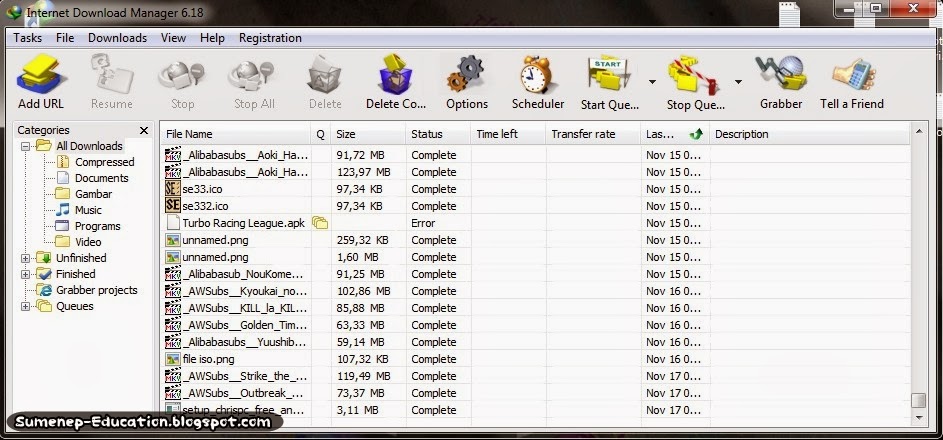Select the _AWSubs__KILL_la_KIL download row
Image resolution: width=943 pixels, height=440 pixels.
[535, 308]
